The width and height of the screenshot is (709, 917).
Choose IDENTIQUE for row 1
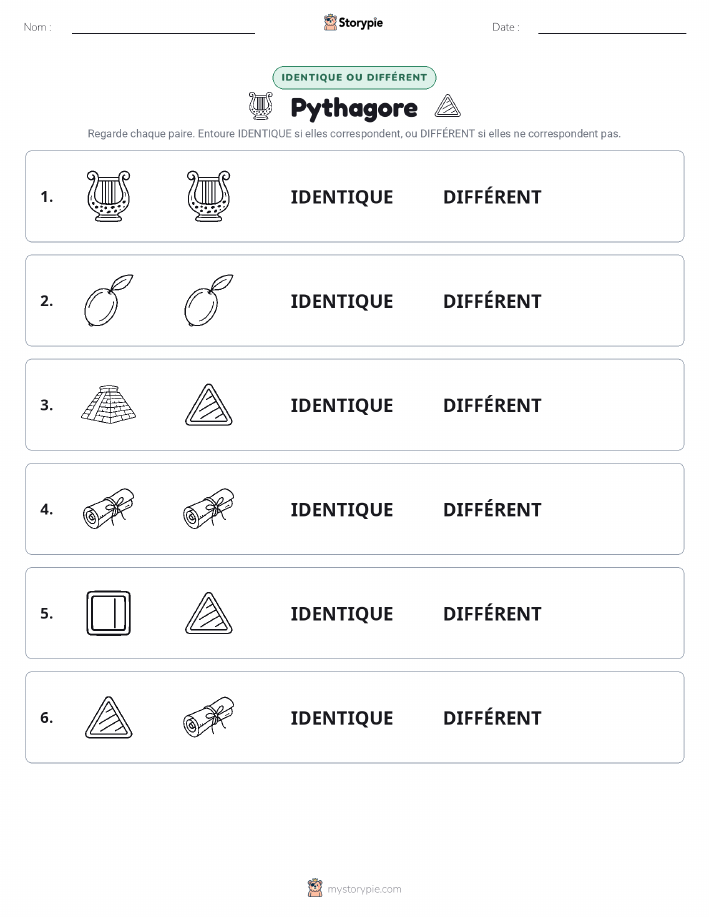pyautogui.click(x=342, y=197)
